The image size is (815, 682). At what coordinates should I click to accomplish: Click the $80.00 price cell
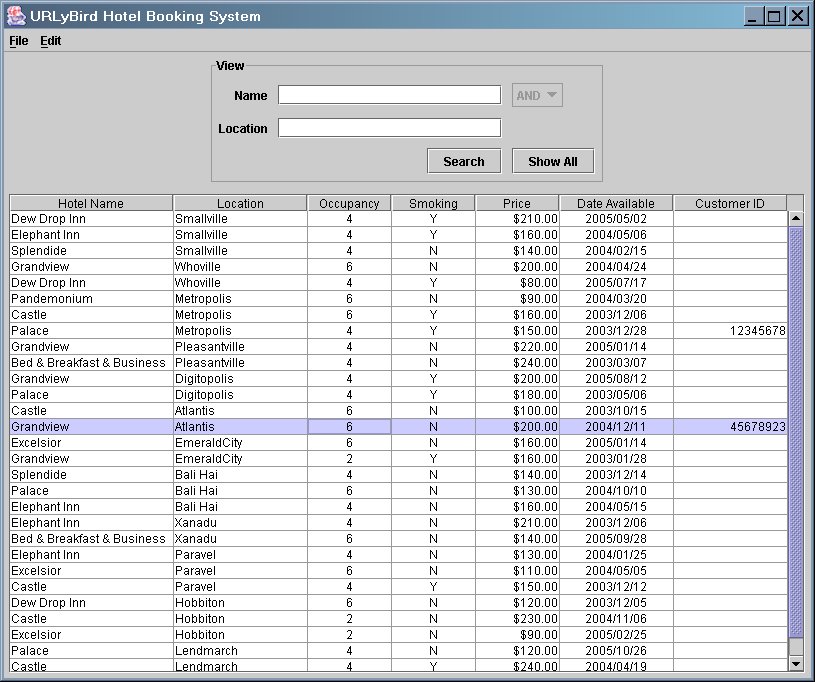point(517,283)
